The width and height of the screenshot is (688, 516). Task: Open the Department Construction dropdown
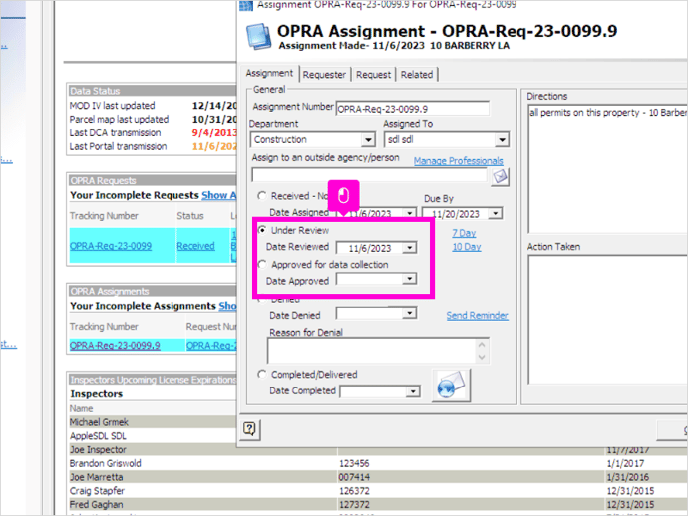[x=368, y=140]
